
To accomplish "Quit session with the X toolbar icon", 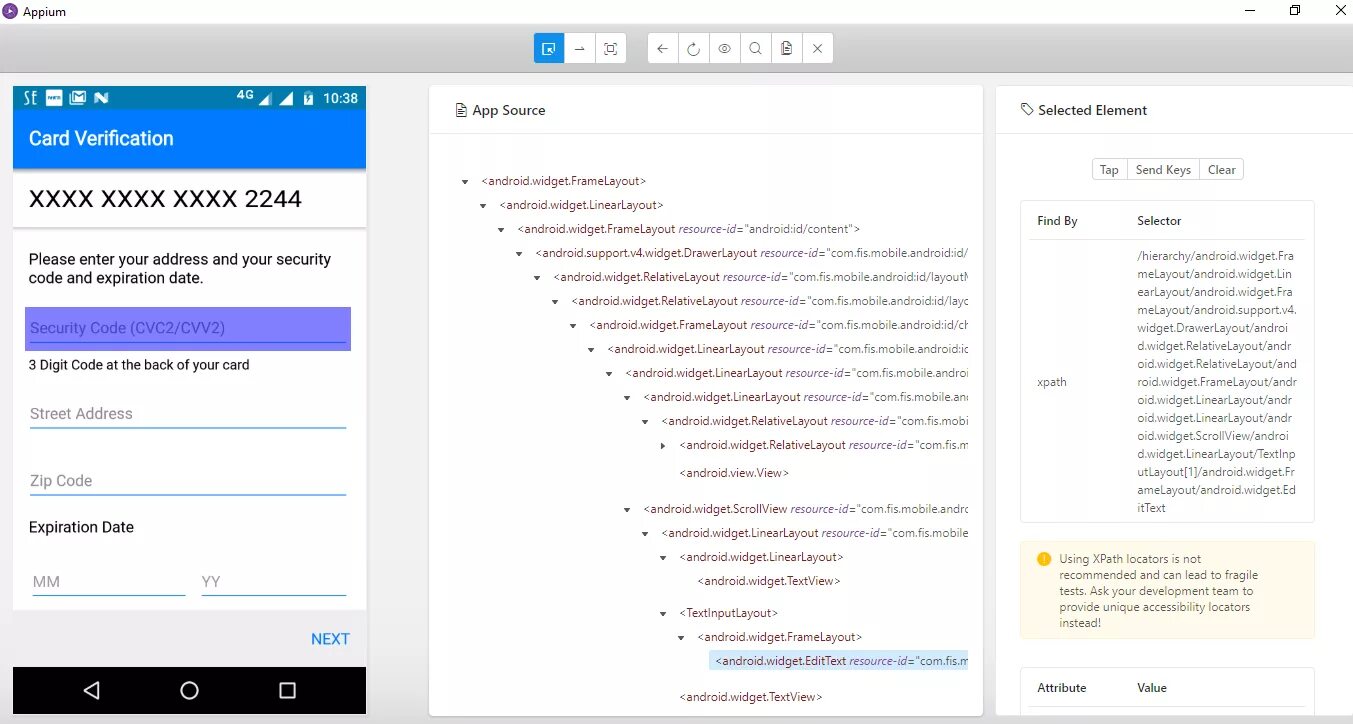I will tap(818, 48).
